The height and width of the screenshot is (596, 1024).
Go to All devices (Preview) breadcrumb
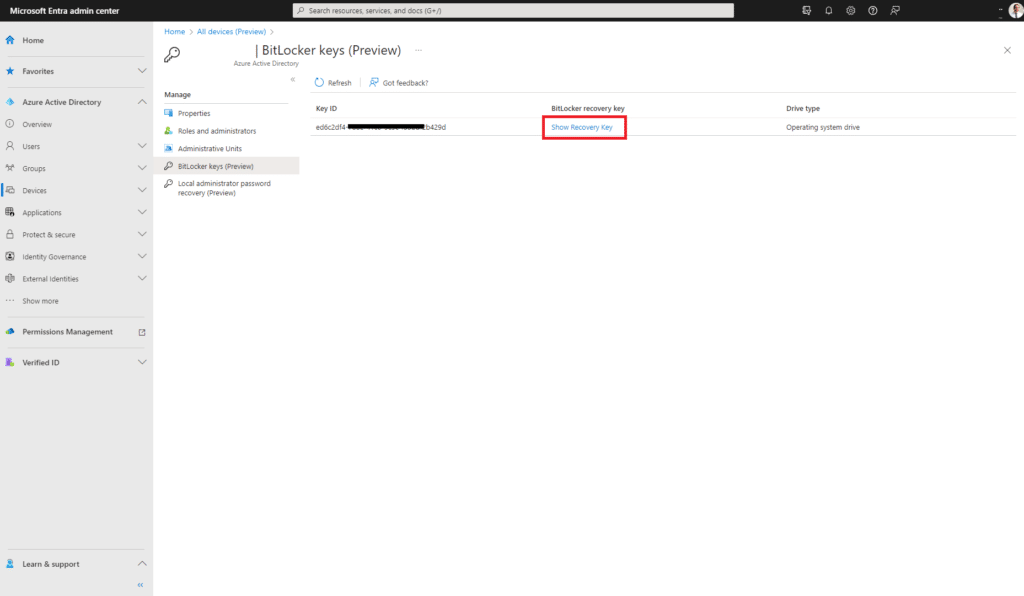(x=231, y=32)
